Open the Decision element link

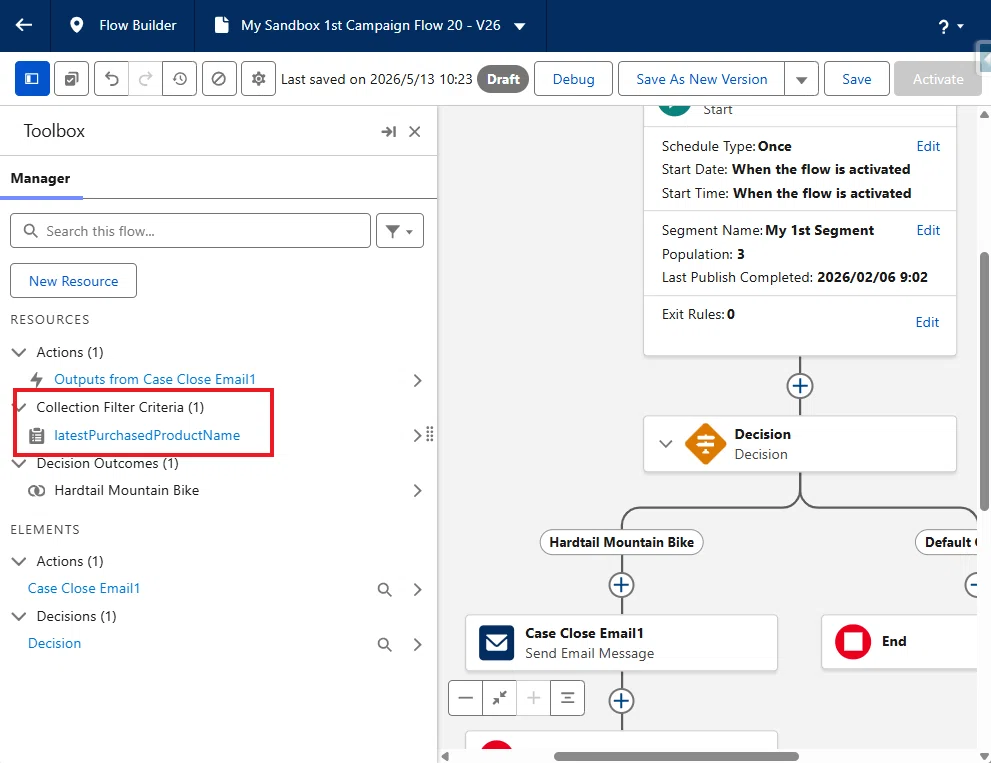tap(54, 644)
